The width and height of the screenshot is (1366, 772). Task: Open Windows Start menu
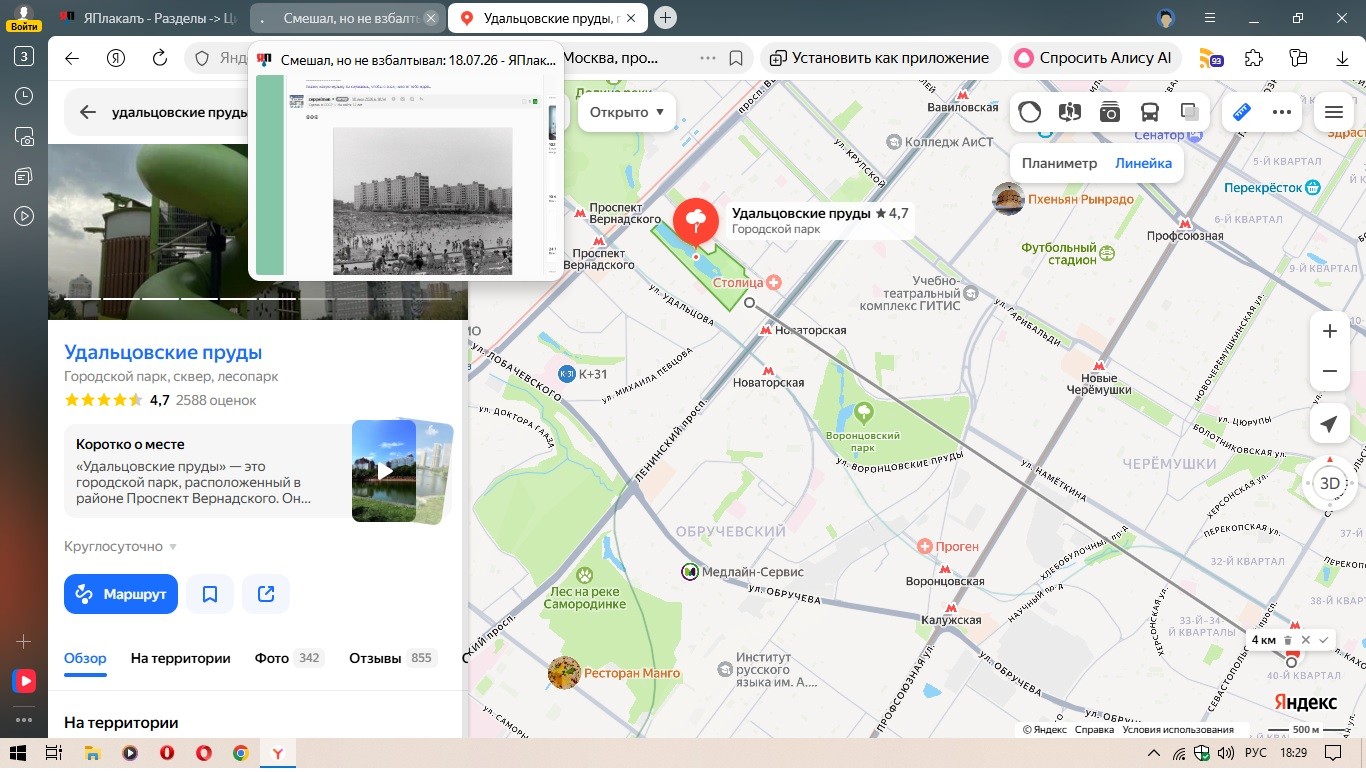pos(18,753)
